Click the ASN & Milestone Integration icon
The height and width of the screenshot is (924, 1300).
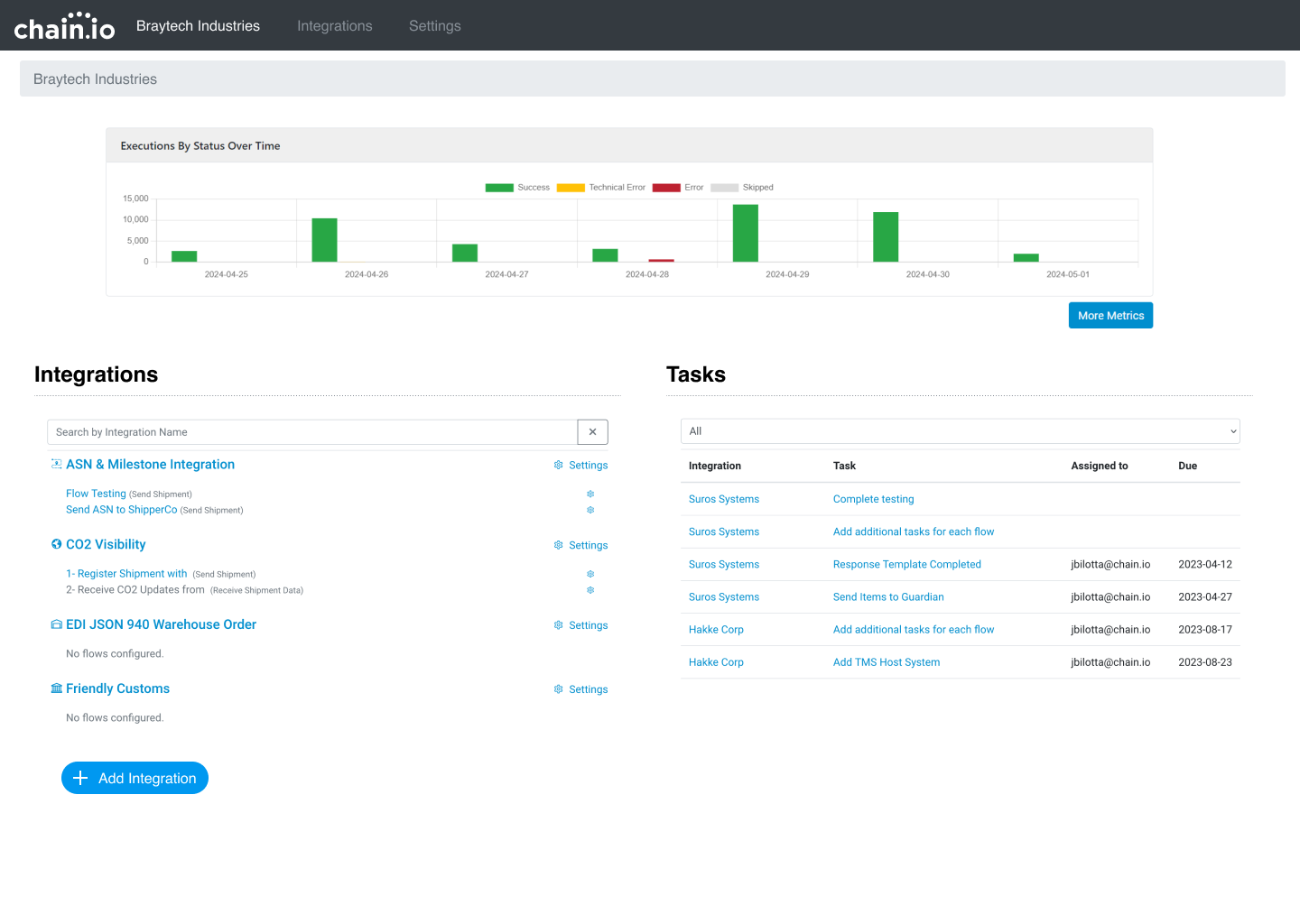coord(57,464)
